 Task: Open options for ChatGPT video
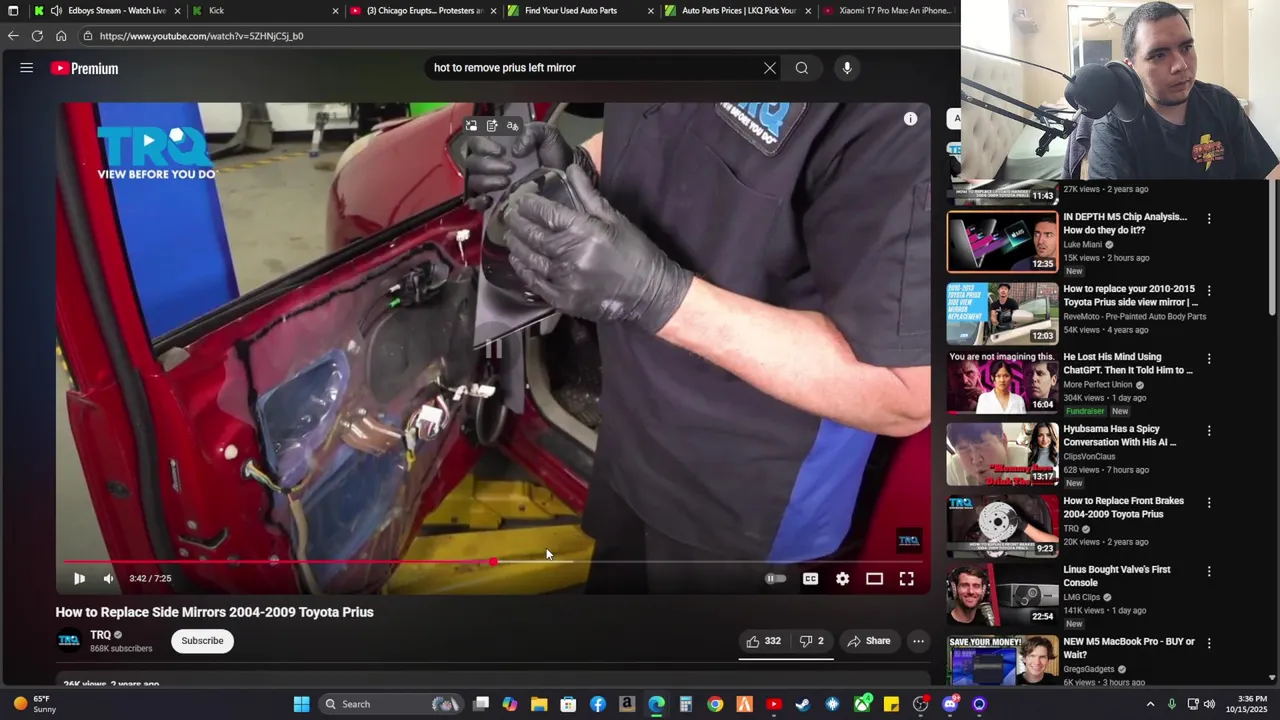(x=1209, y=359)
